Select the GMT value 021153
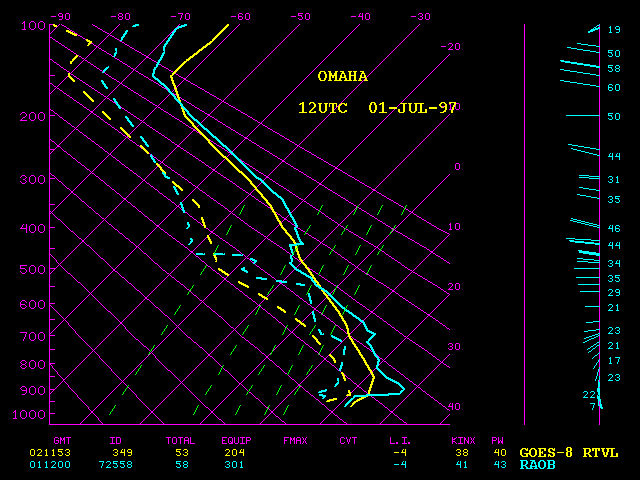The width and height of the screenshot is (640, 480). click(50, 453)
